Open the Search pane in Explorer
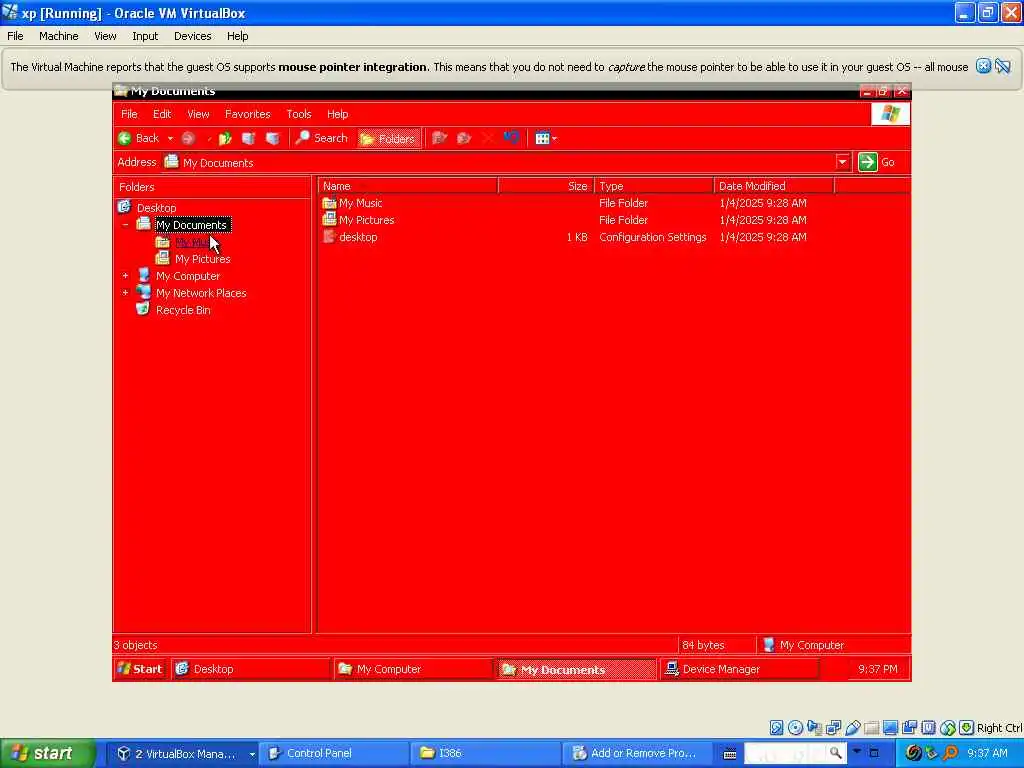 coord(321,138)
